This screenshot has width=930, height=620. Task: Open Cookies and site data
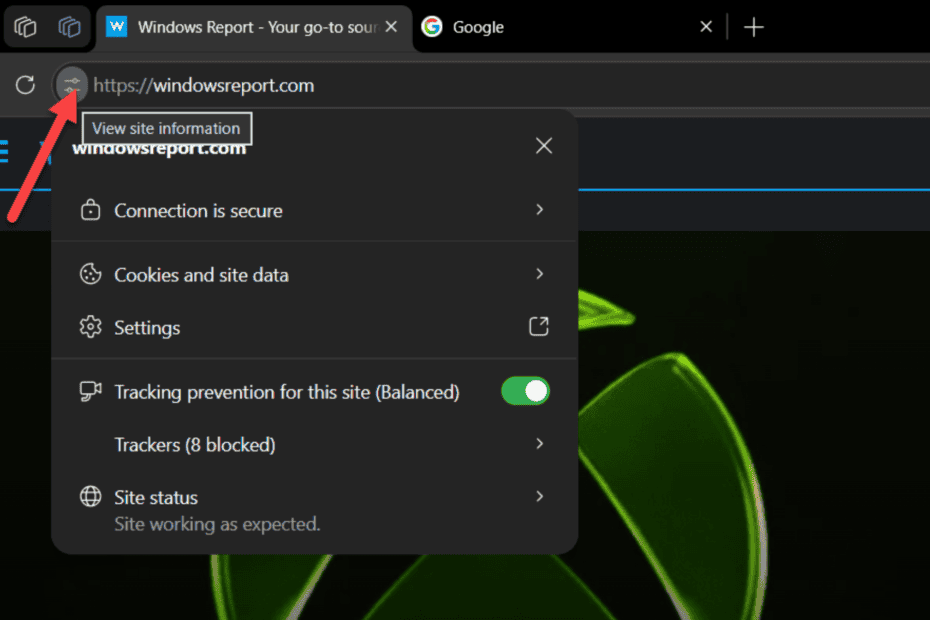point(313,275)
